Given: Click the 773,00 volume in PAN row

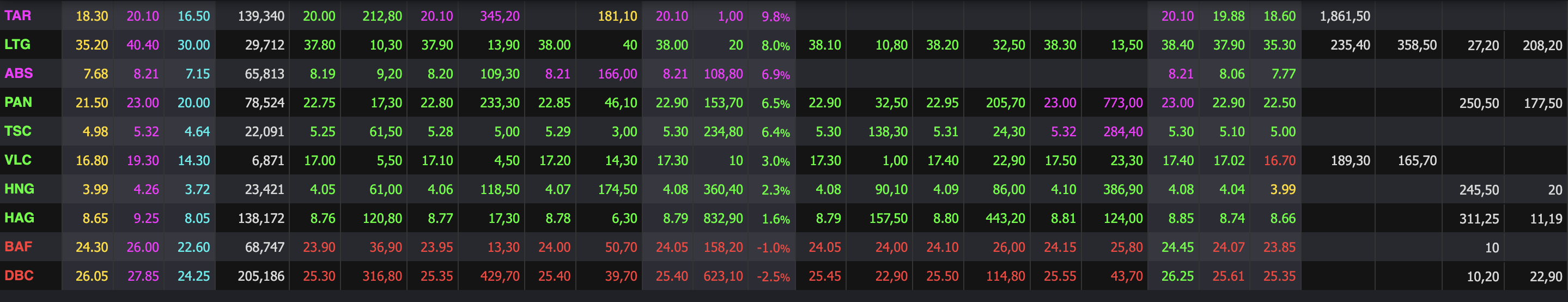Looking at the screenshot, I should tap(1123, 103).
